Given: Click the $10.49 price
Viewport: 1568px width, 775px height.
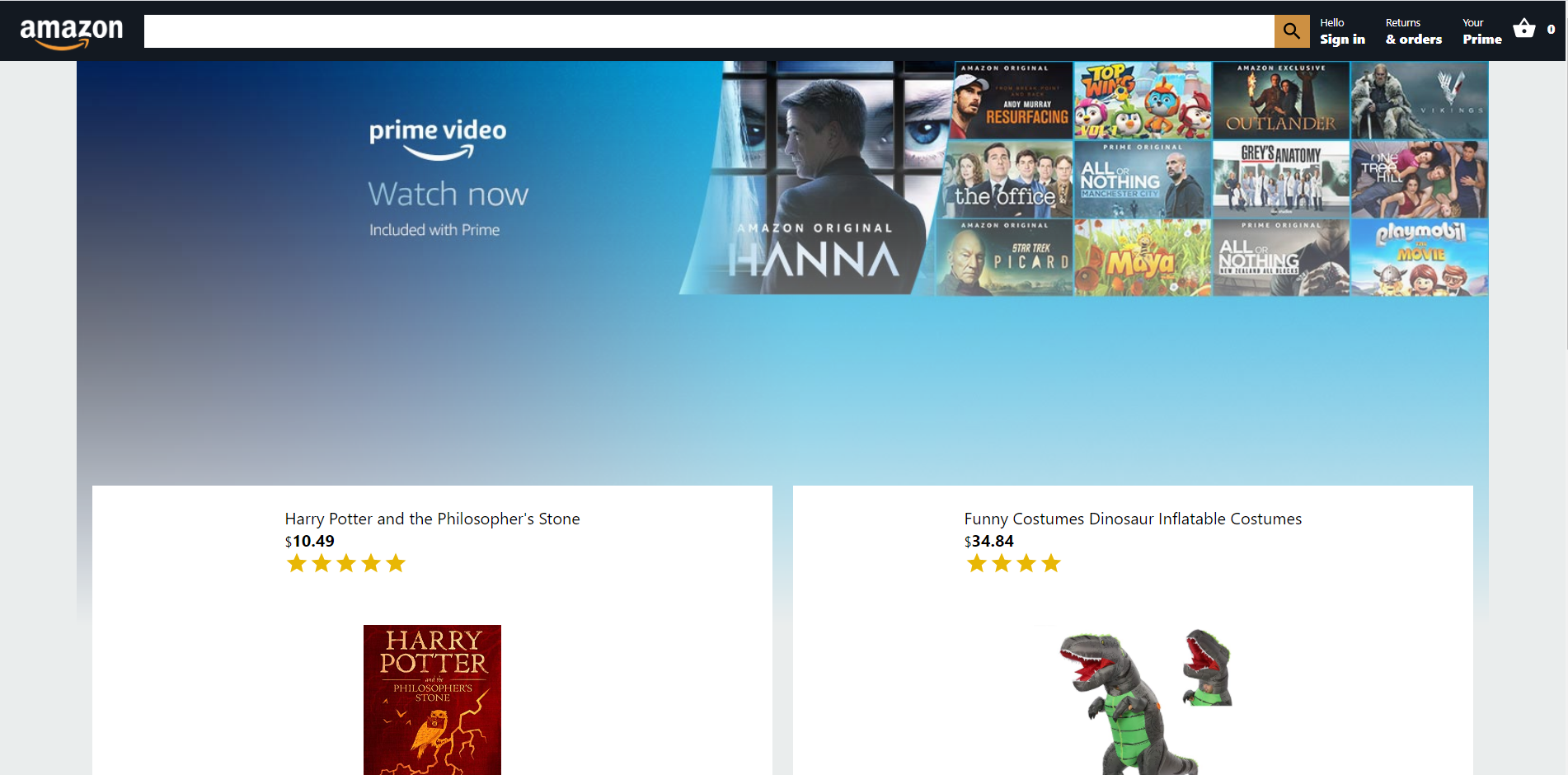Looking at the screenshot, I should (x=309, y=541).
